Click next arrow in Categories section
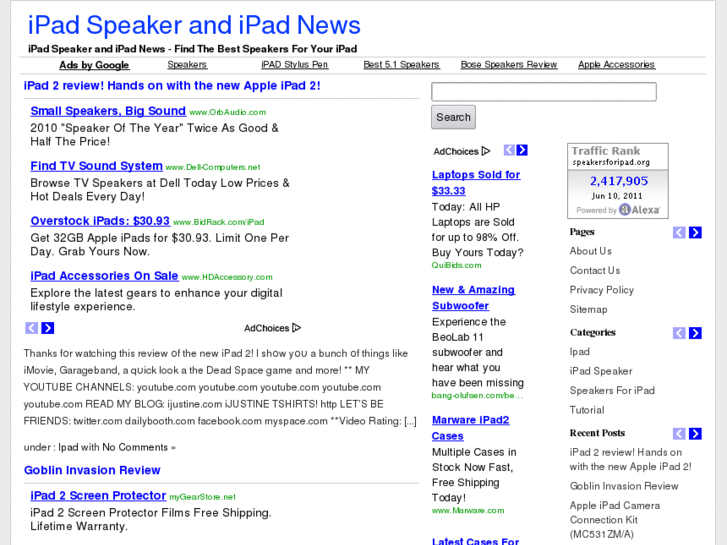The height and width of the screenshot is (545, 727). [x=695, y=333]
